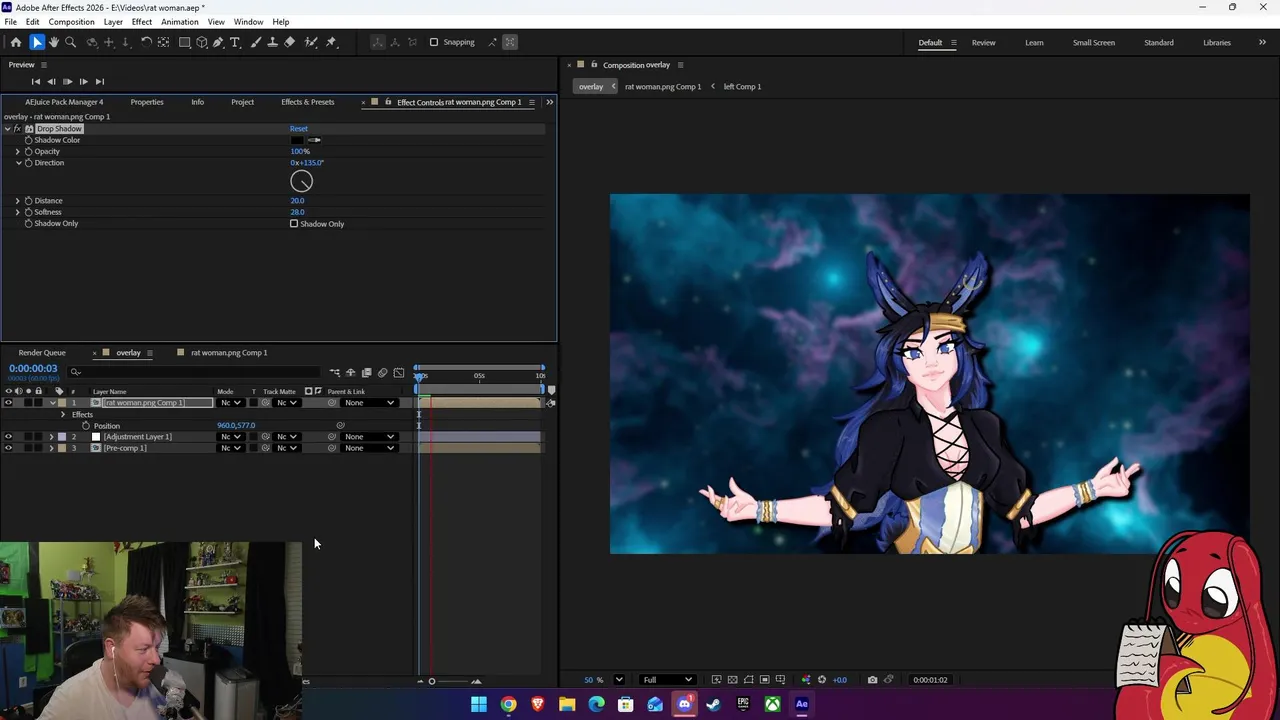Select the Horizontal Type tool

(x=235, y=42)
